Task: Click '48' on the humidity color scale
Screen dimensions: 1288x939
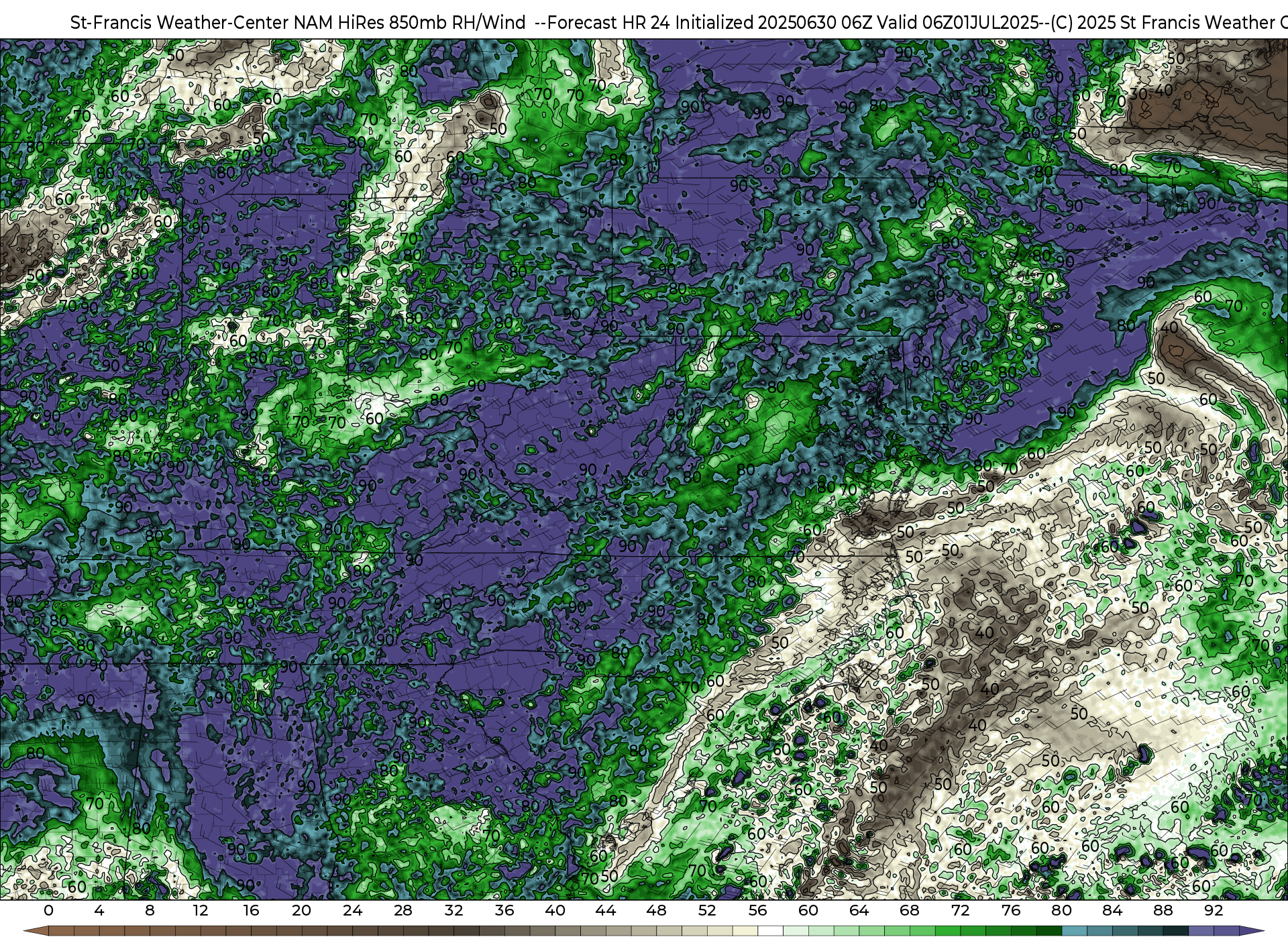Action: click(x=656, y=911)
